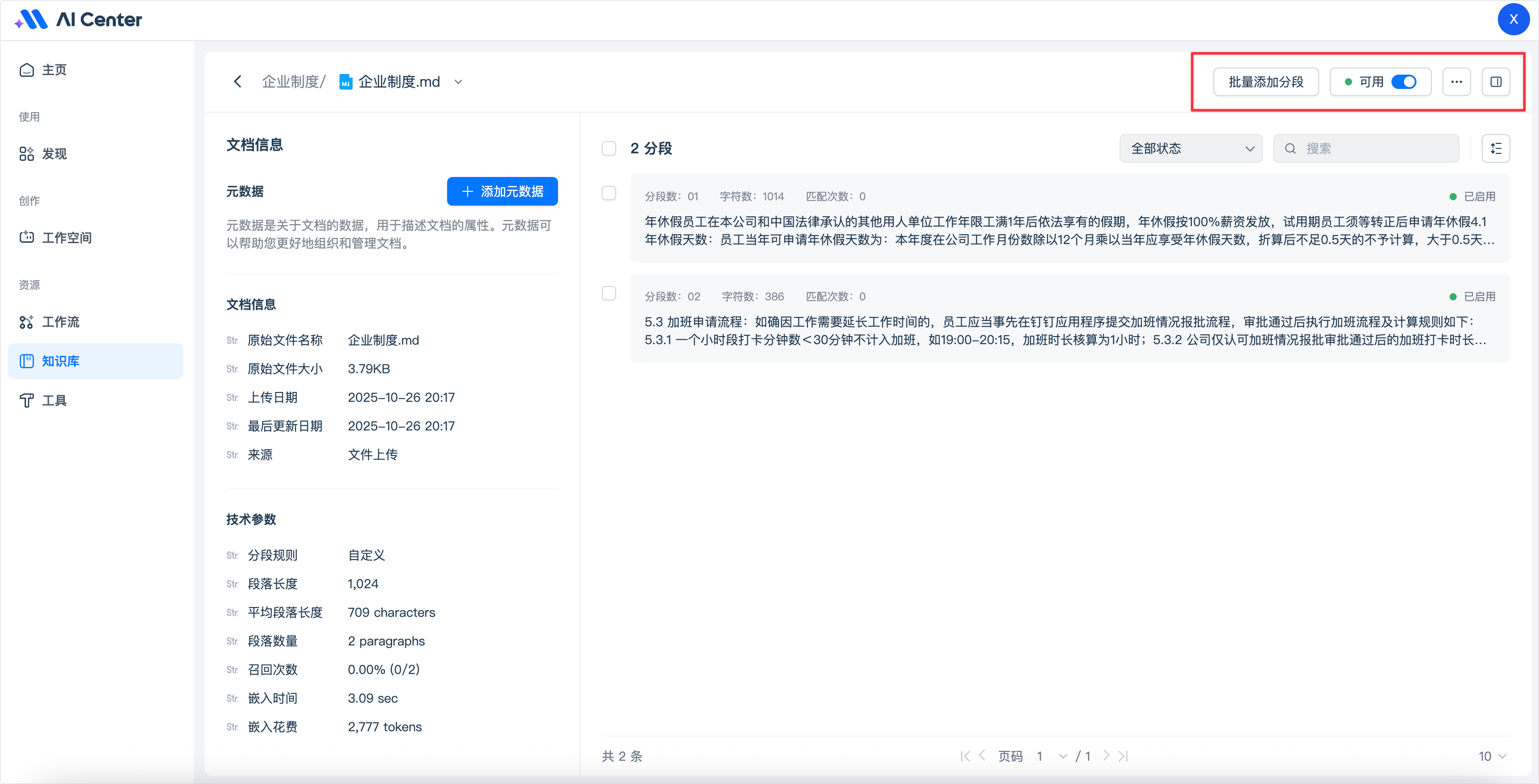The width and height of the screenshot is (1539, 784).
Task: Go to next page arrow
Action: (x=1106, y=756)
